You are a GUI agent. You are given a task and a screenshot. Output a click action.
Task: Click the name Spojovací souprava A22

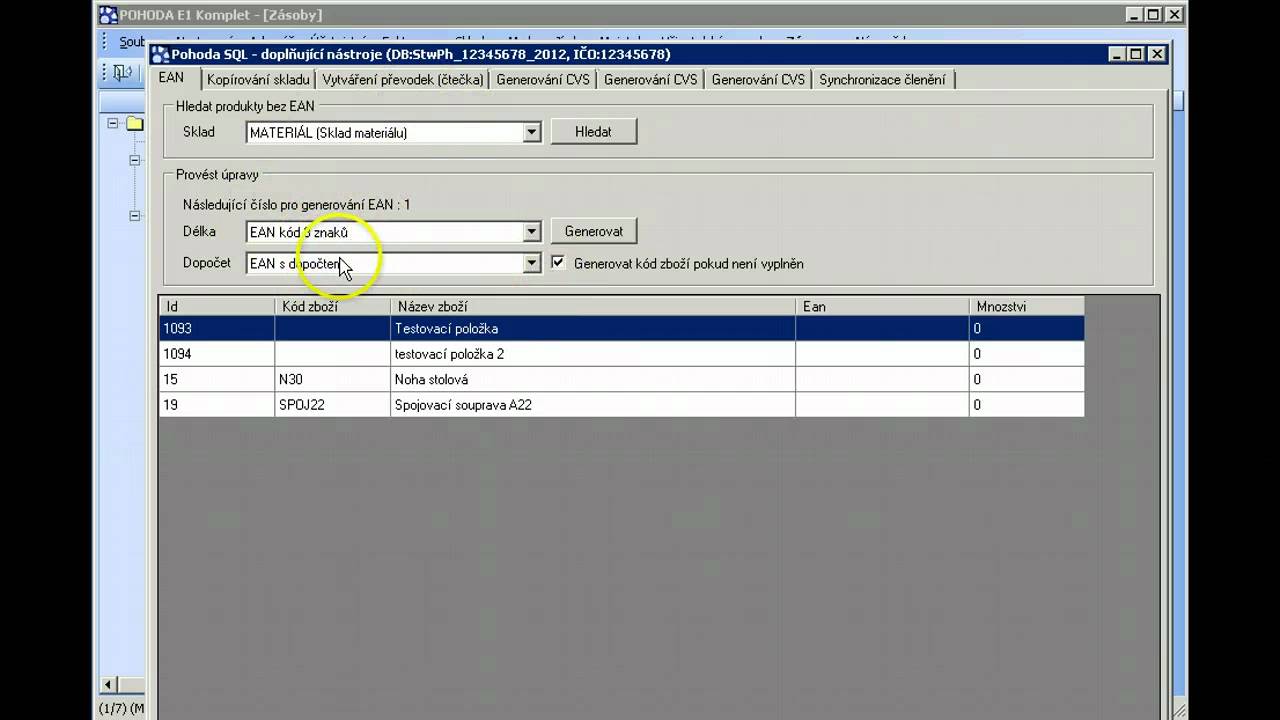point(463,405)
